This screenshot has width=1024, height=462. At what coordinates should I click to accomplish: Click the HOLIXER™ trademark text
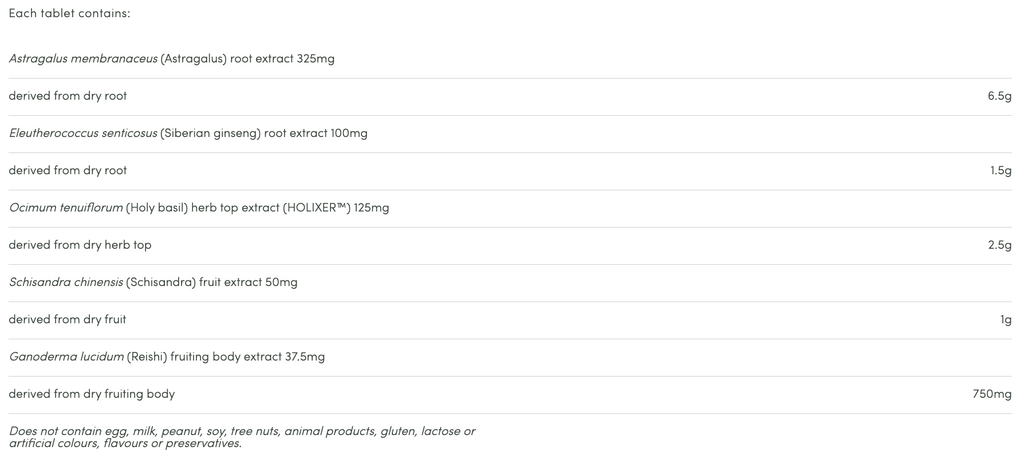[316, 208]
